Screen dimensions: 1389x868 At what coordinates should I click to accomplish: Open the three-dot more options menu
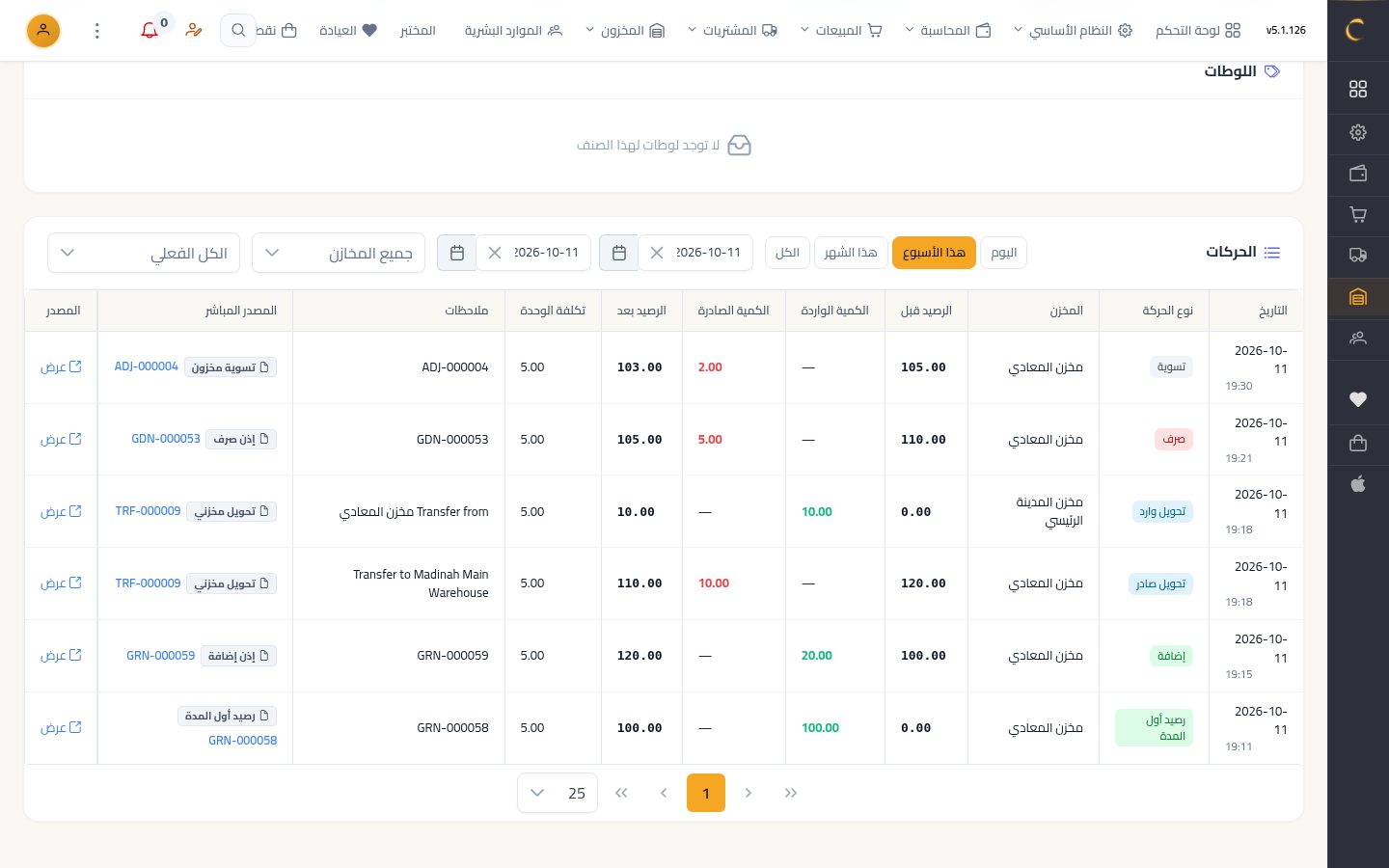pos(97,31)
